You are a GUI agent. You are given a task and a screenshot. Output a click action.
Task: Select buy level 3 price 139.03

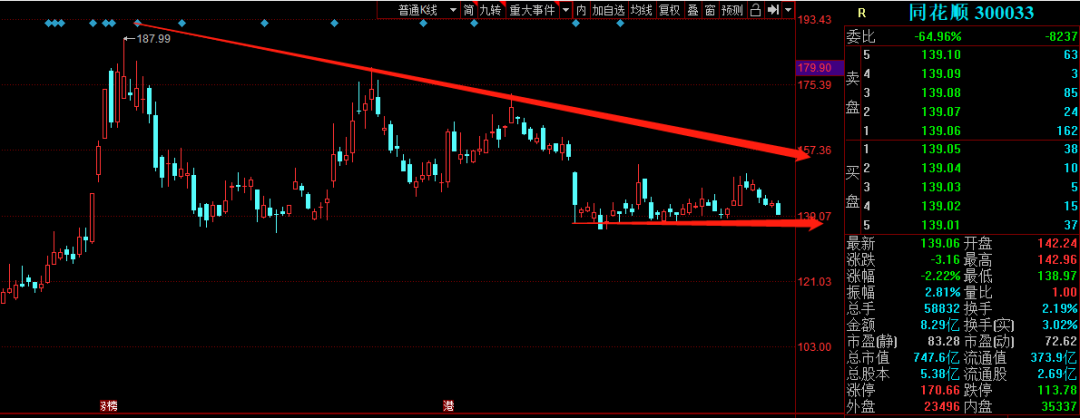coord(941,187)
